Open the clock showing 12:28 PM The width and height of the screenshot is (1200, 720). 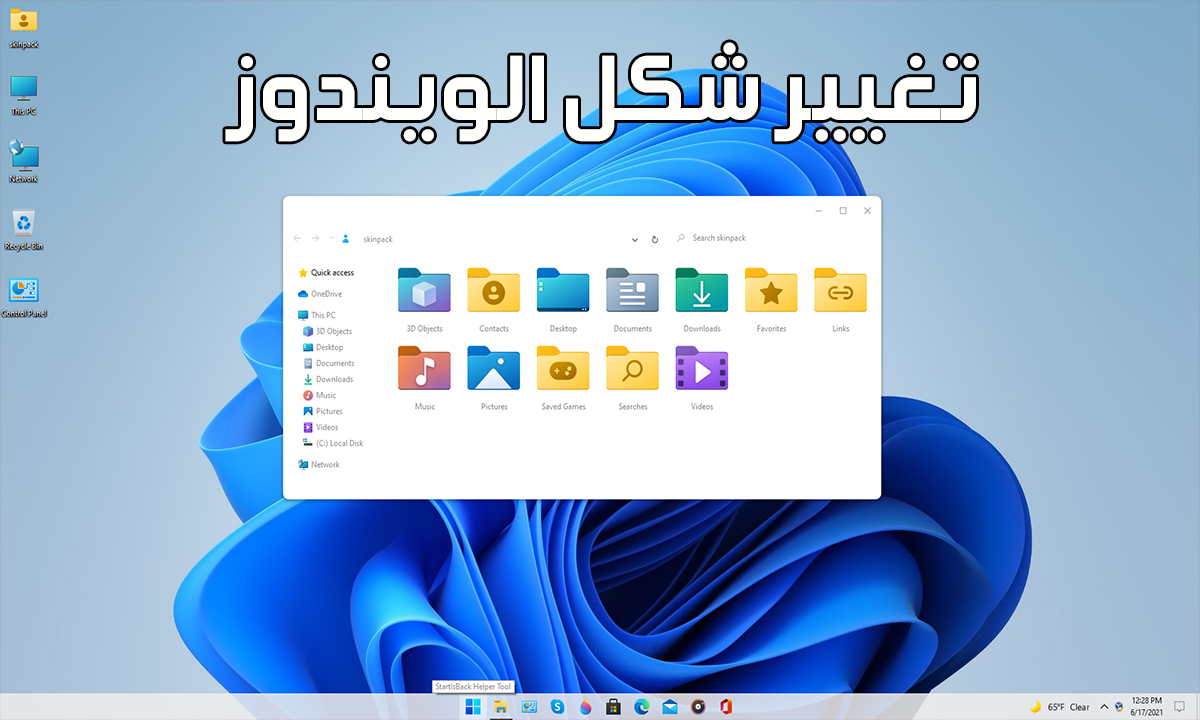pyautogui.click(x=1148, y=706)
